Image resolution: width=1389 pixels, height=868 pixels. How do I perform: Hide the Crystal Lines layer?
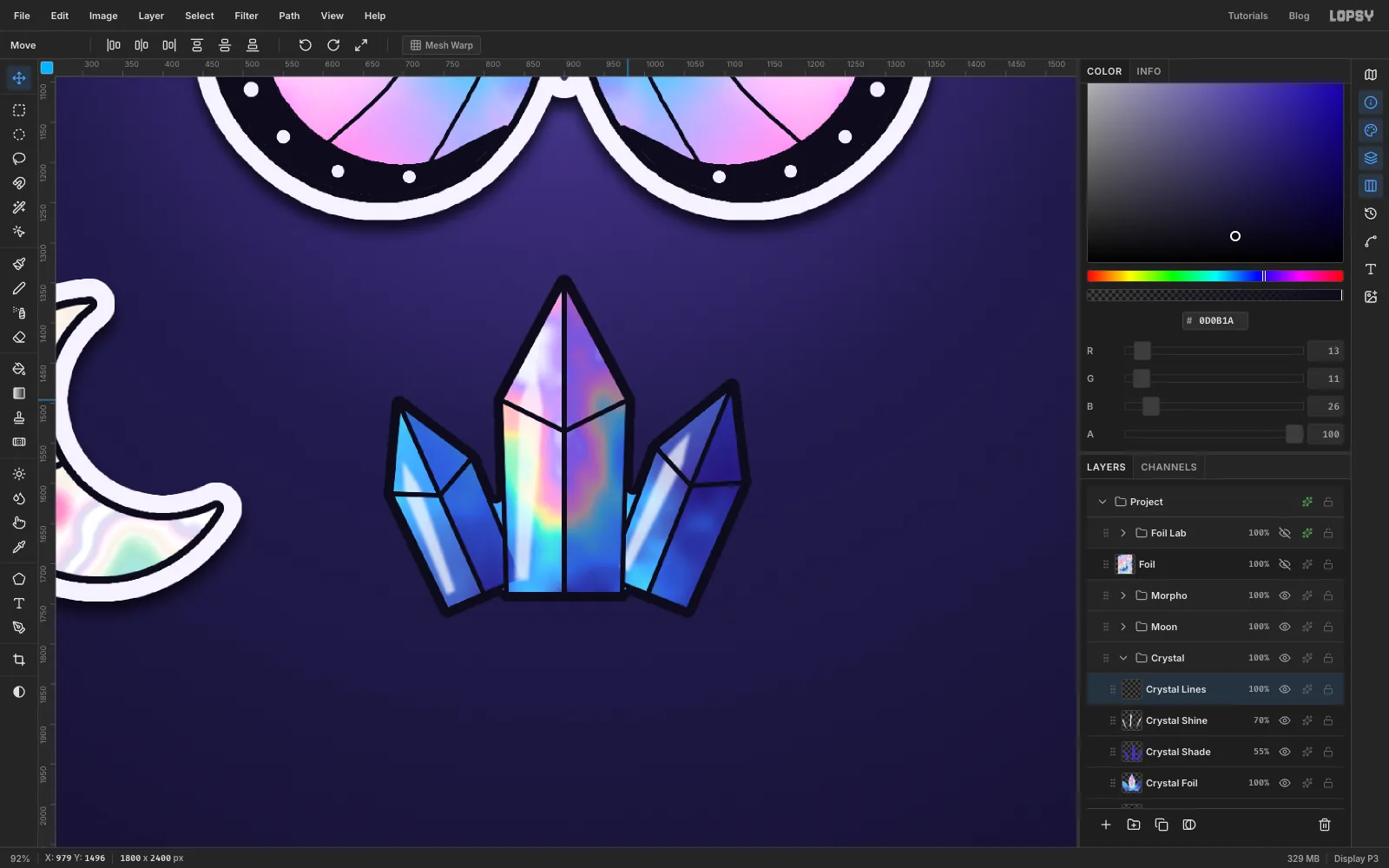[x=1285, y=689]
